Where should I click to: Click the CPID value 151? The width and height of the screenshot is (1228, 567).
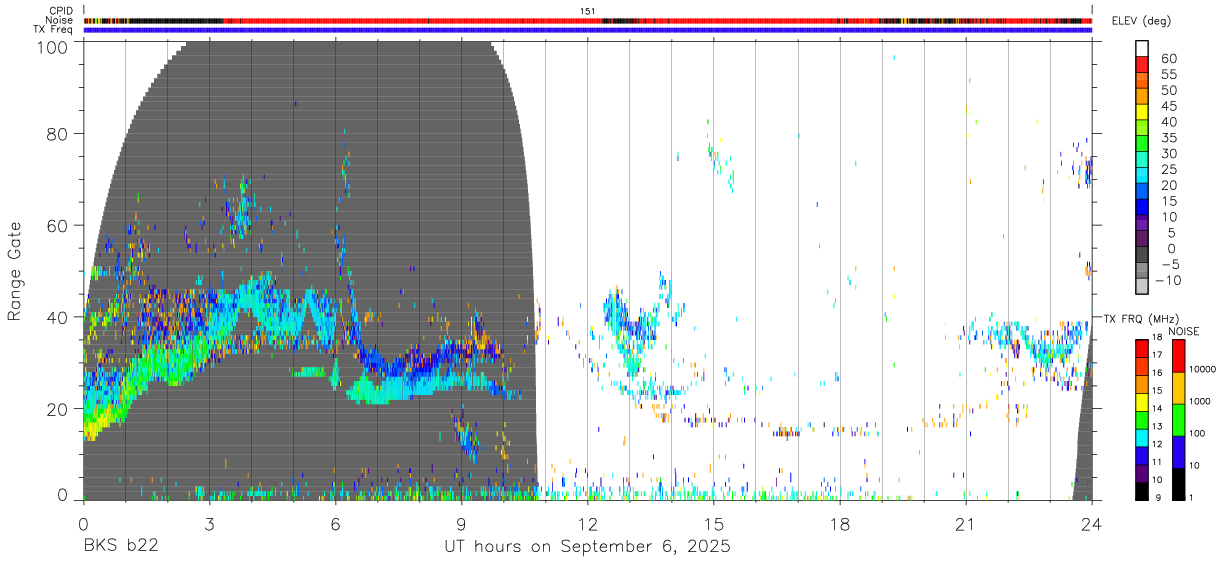click(588, 11)
